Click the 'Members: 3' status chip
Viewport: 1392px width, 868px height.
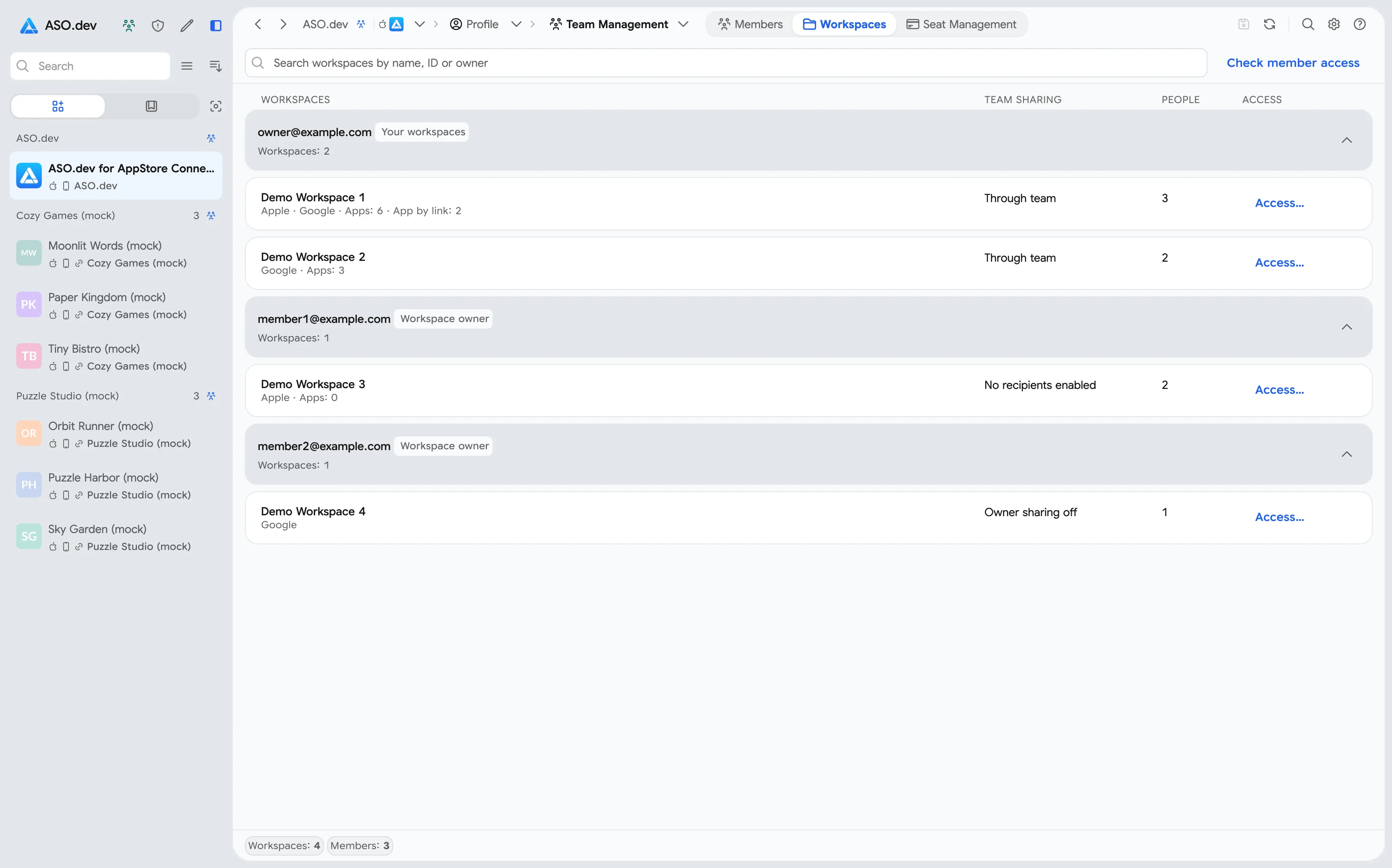(360, 845)
